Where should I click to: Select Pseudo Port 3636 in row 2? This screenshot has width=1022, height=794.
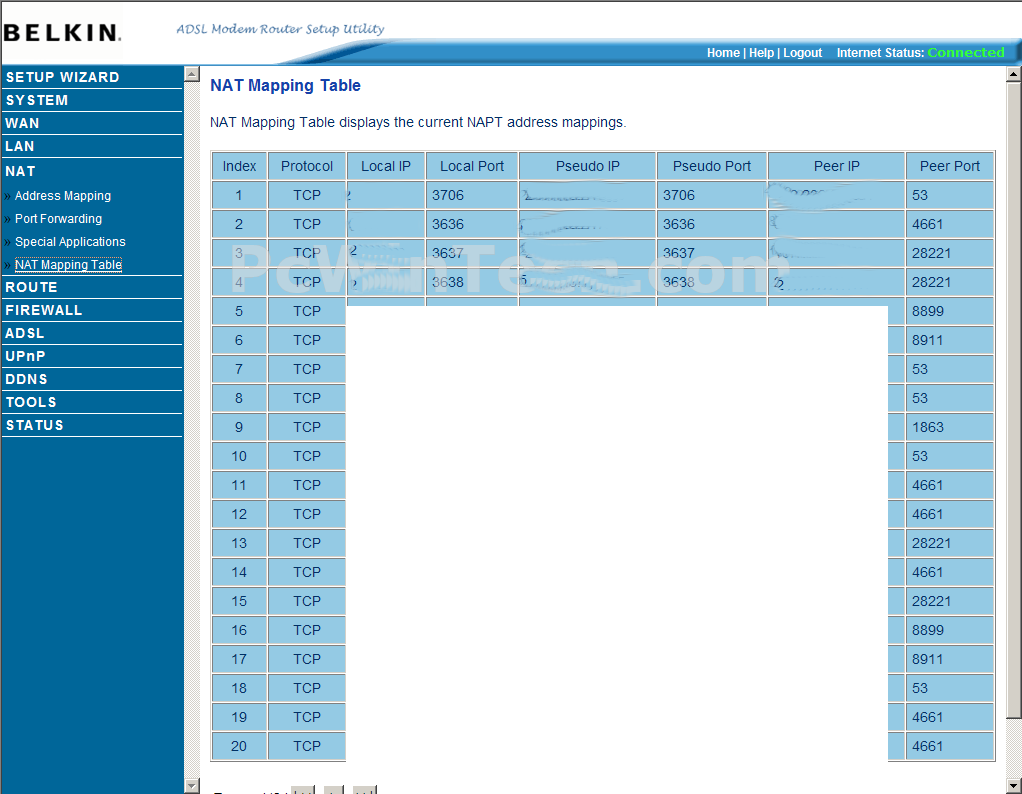(x=712, y=224)
